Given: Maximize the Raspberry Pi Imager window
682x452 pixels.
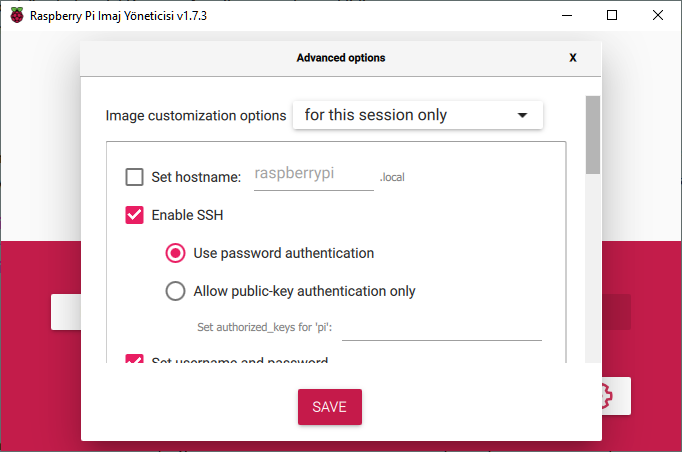Looking at the screenshot, I should point(612,15).
